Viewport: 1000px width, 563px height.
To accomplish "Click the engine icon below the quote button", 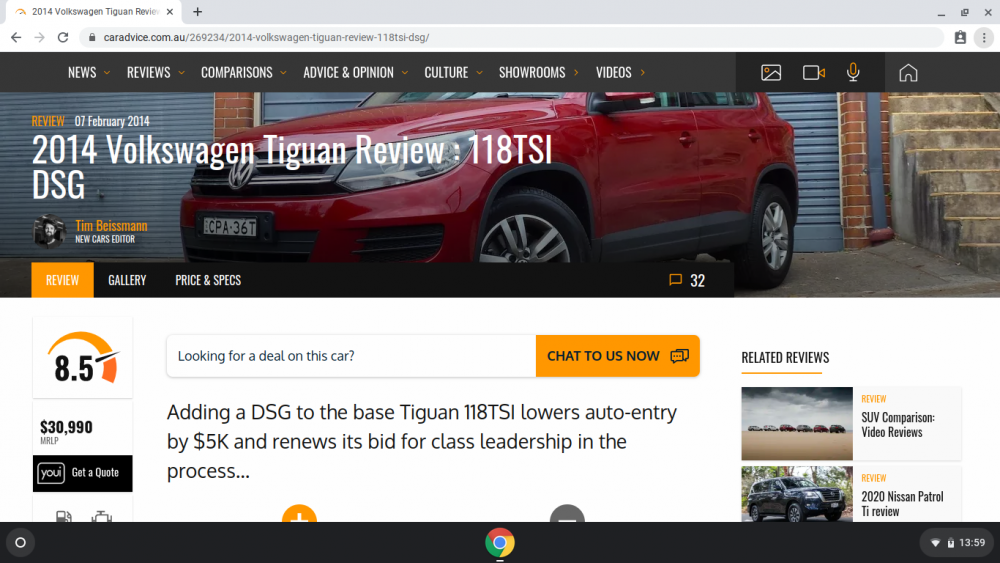I will 101,516.
